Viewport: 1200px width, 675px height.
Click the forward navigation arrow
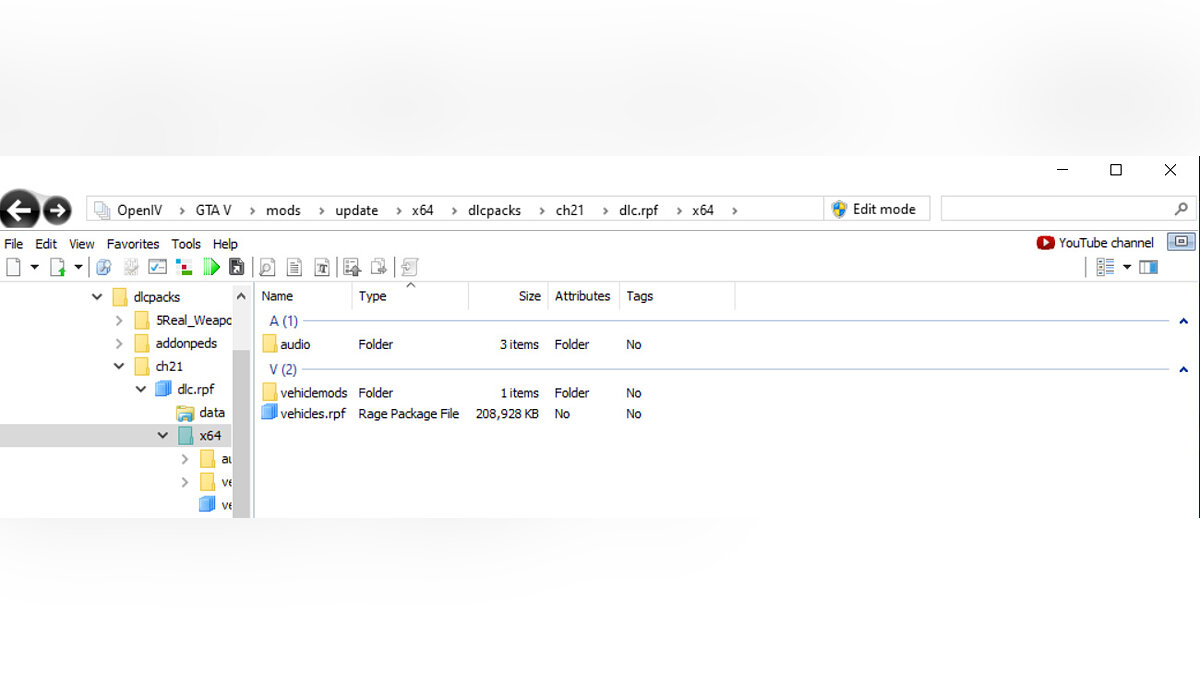point(57,209)
